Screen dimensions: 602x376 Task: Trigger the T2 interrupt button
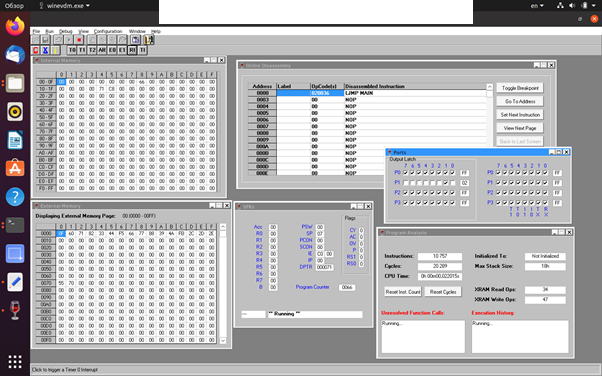pyautogui.click(x=92, y=50)
